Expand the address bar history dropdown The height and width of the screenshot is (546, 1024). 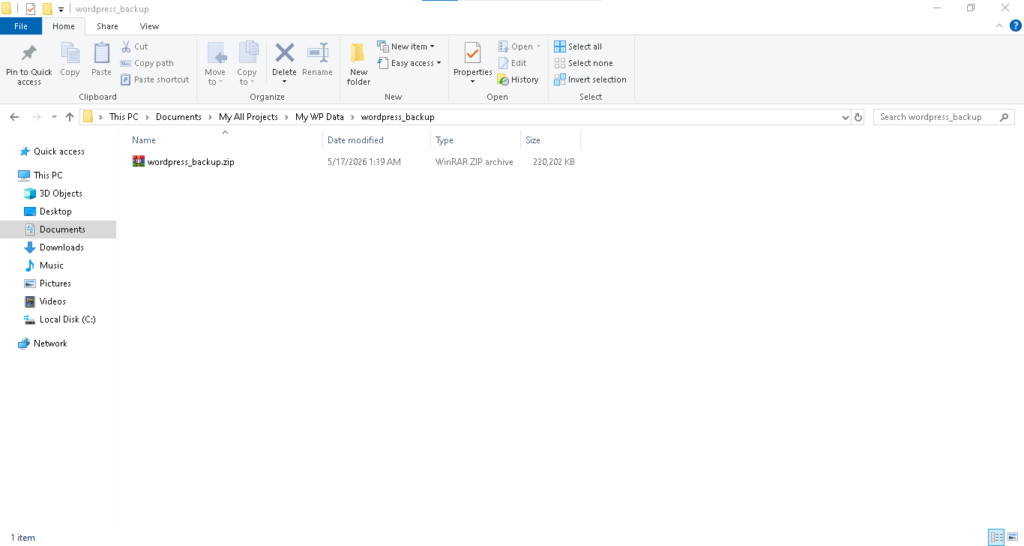pyautogui.click(x=845, y=118)
